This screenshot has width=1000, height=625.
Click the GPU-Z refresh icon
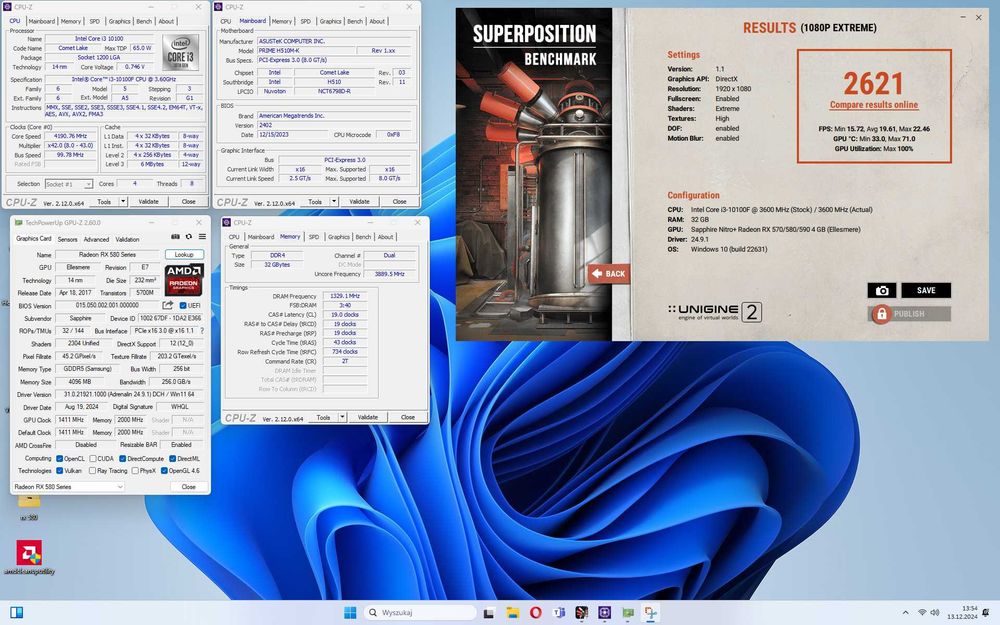click(189, 237)
